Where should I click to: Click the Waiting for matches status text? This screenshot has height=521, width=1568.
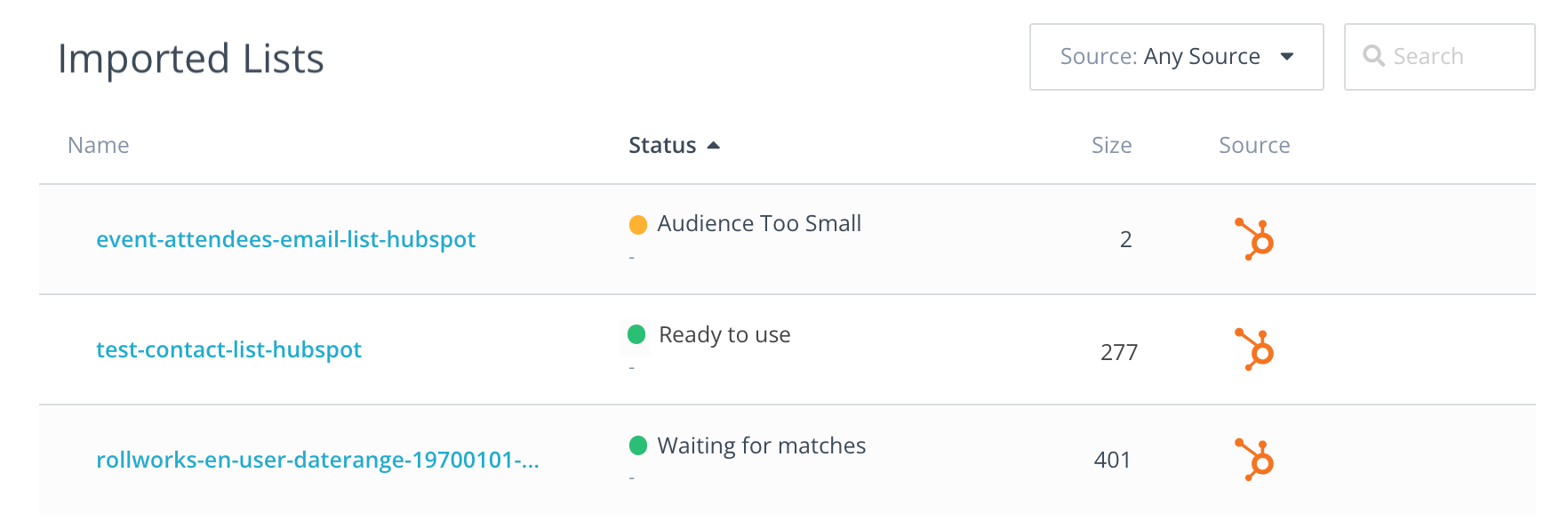point(761,445)
